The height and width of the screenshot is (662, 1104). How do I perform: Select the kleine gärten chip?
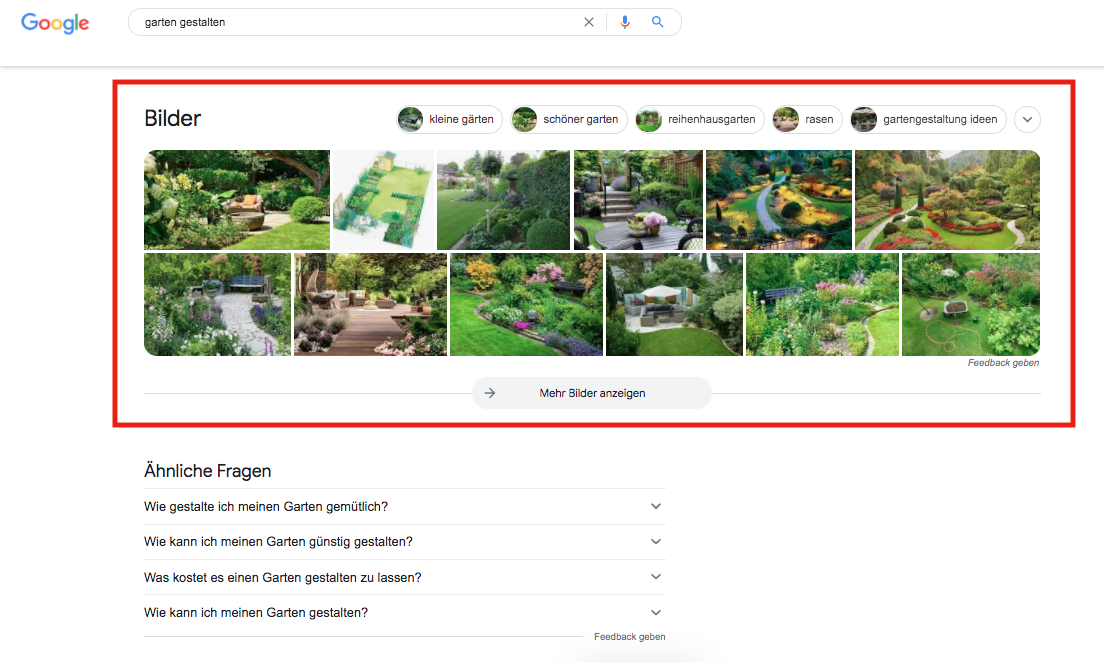[449, 119]
